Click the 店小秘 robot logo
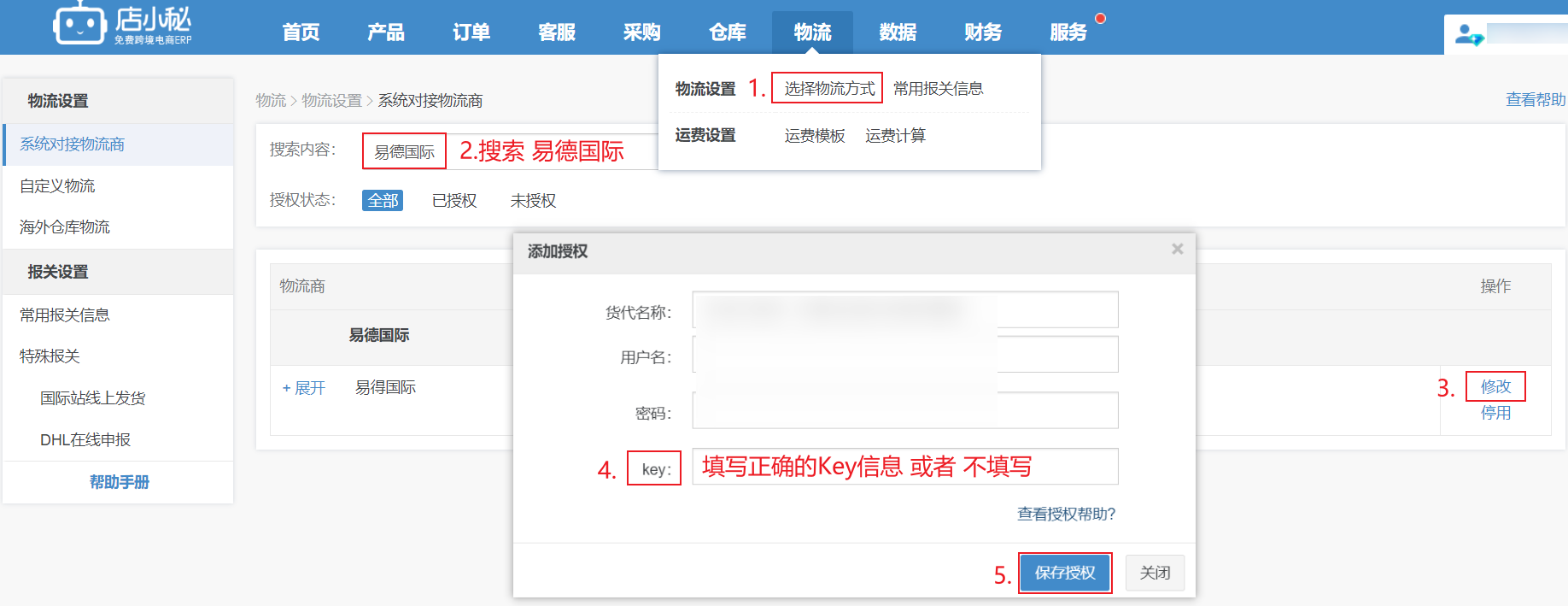1568x606 pixels. (x=122, y=24)
